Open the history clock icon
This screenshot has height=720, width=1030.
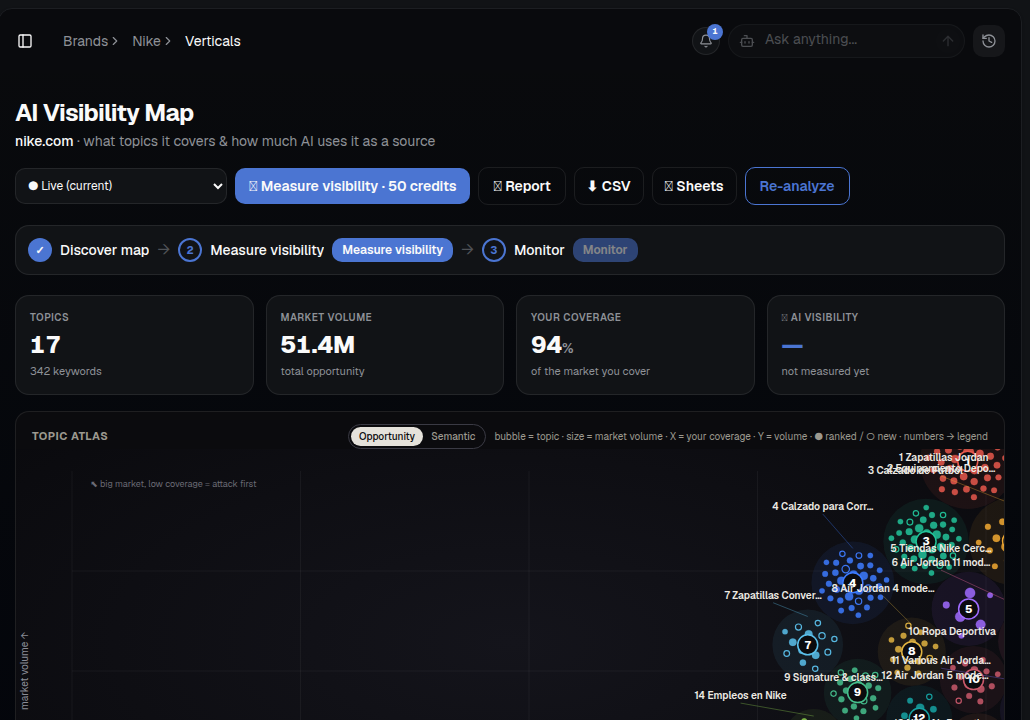pos(989,41)
